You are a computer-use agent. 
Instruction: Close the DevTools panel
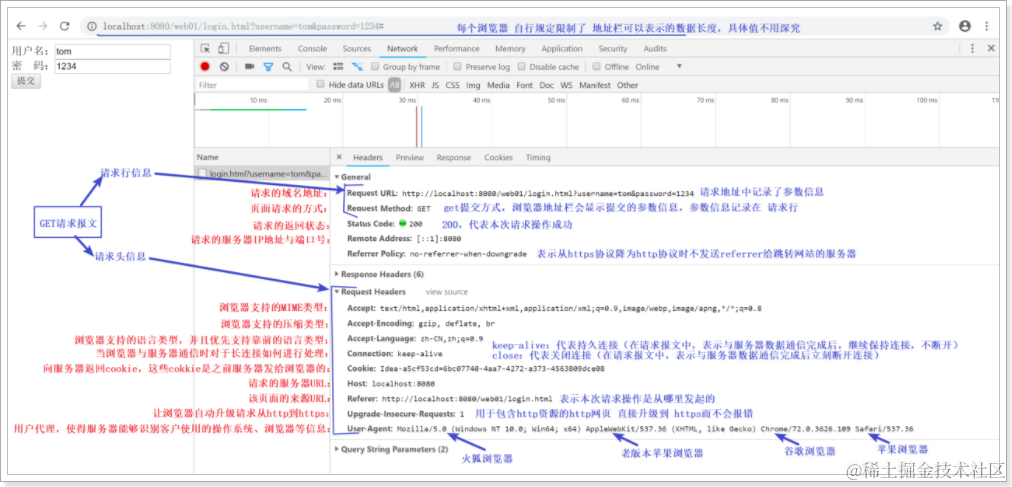(991, 48)
